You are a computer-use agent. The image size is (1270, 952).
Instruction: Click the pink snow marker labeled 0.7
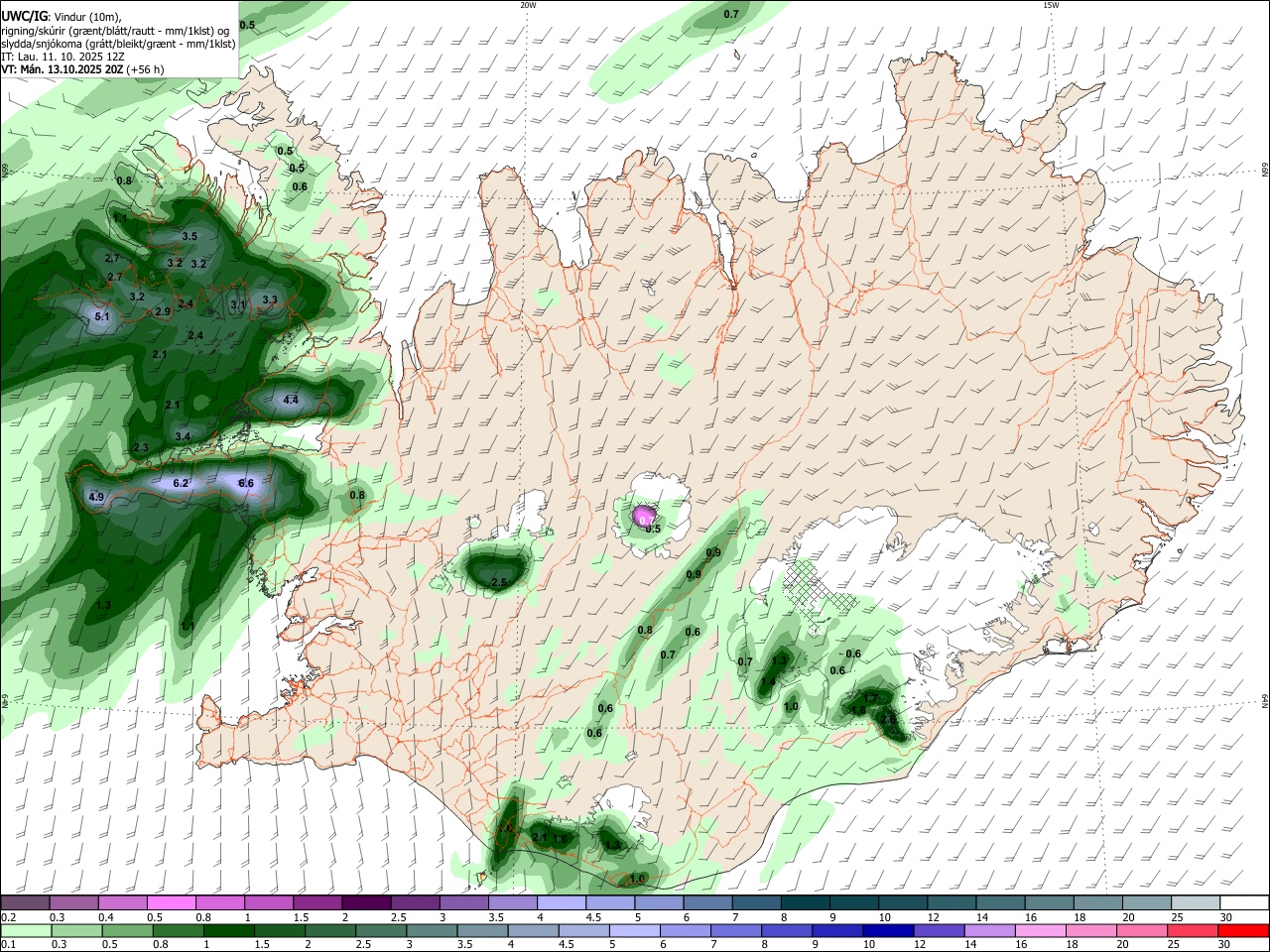tap(644, 518)
